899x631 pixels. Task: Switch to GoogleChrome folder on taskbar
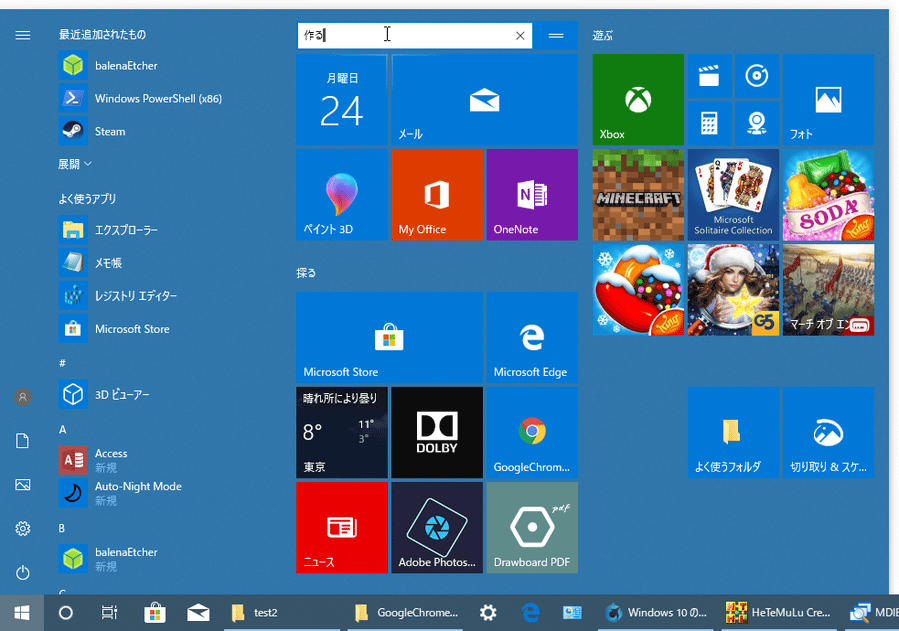[406, 613]
